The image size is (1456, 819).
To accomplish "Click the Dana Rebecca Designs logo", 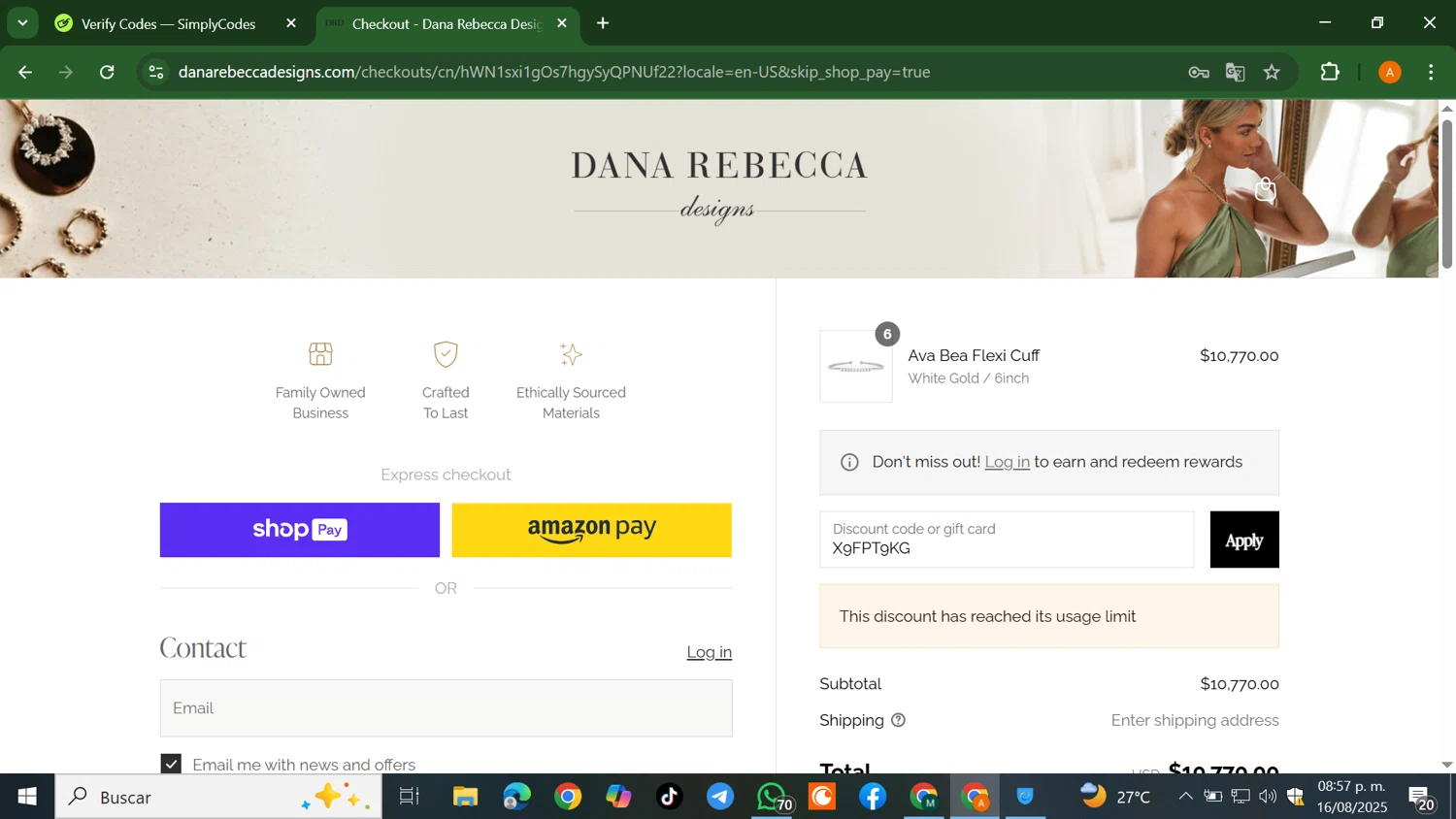I will [719, 185].
